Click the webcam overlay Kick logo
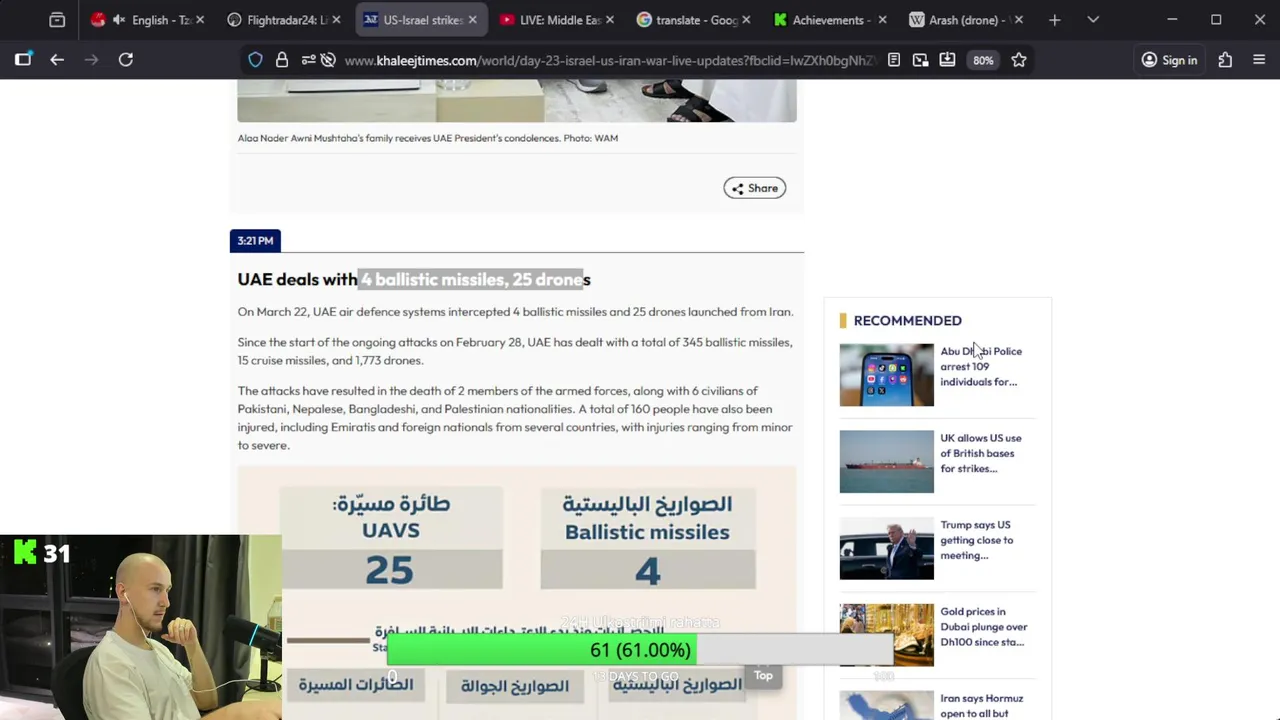Screen dimensions: 1280x720 click(25, 552)
